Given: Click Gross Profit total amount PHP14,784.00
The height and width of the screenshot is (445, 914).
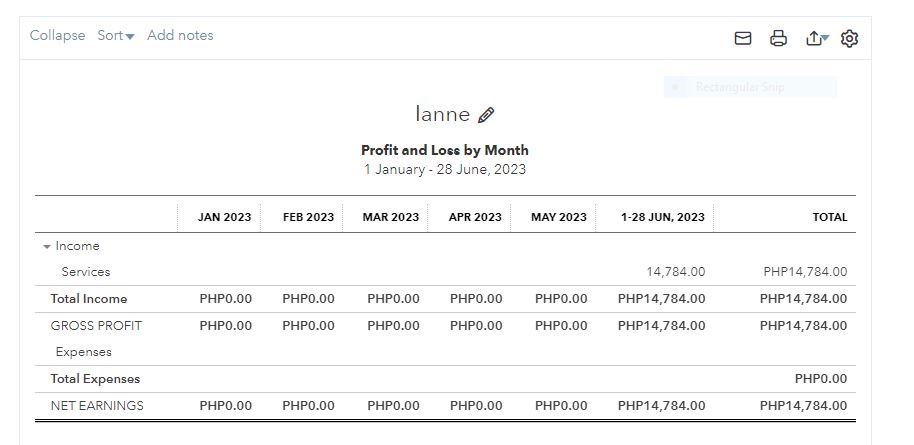Looking at the screenshot, I should click(803, 326).
